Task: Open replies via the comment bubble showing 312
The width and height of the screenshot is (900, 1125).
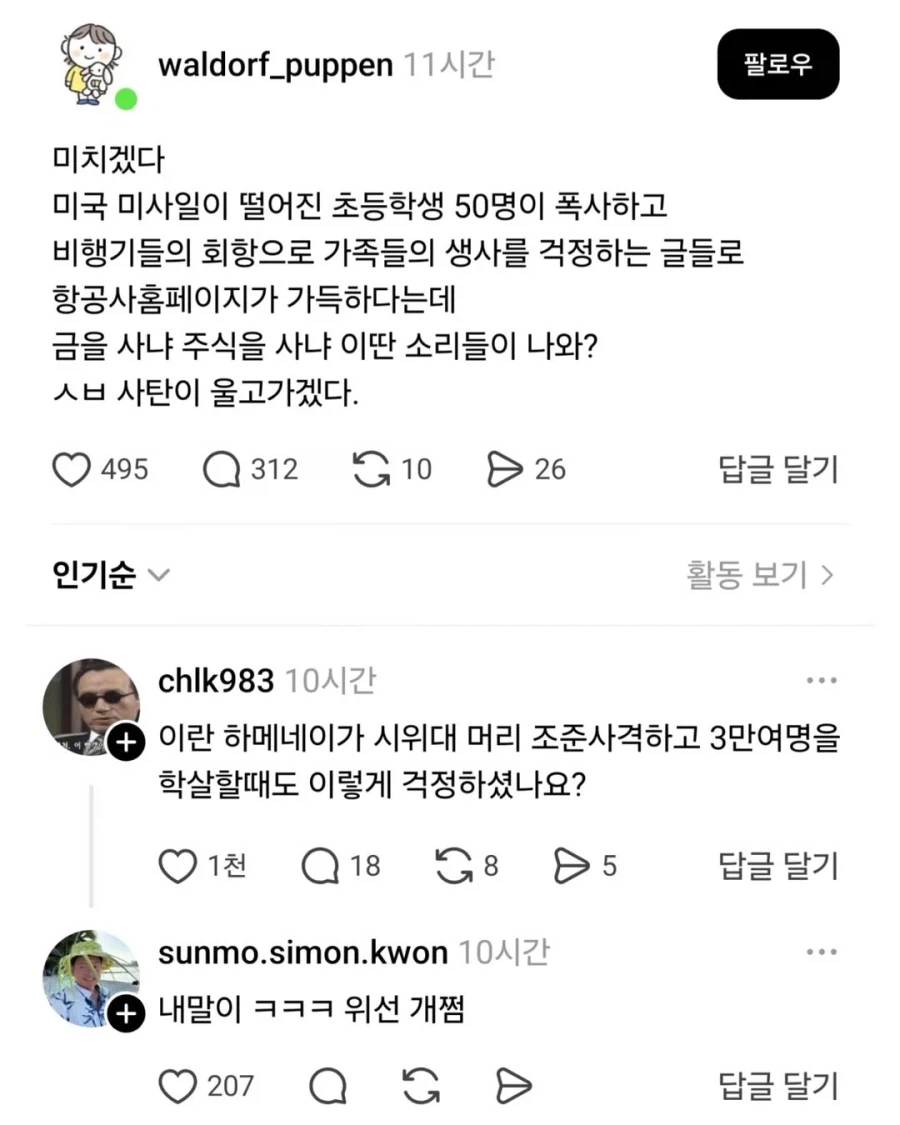Action: click(221, 468)
